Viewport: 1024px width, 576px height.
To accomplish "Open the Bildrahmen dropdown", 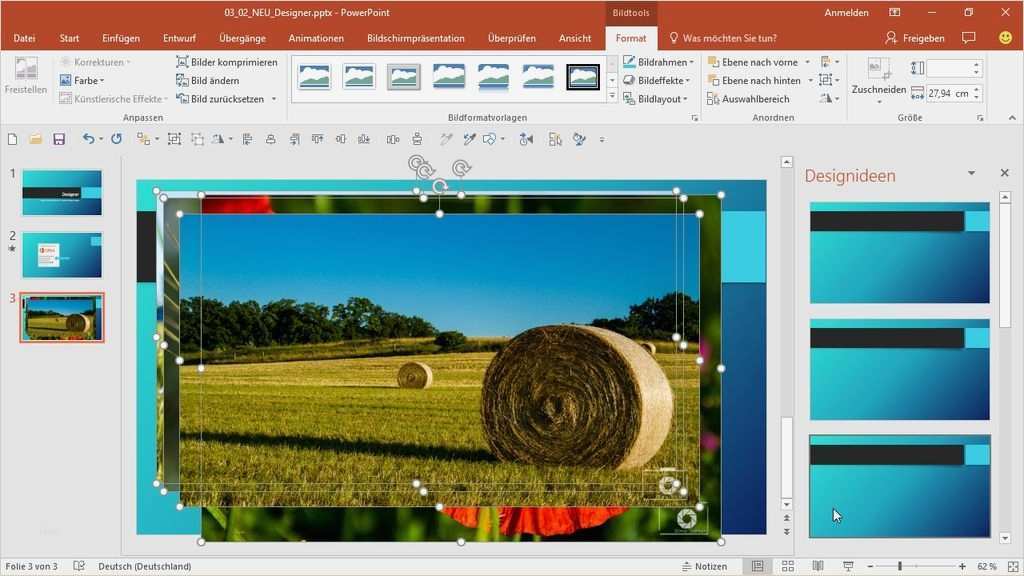I will coord(657,61).
